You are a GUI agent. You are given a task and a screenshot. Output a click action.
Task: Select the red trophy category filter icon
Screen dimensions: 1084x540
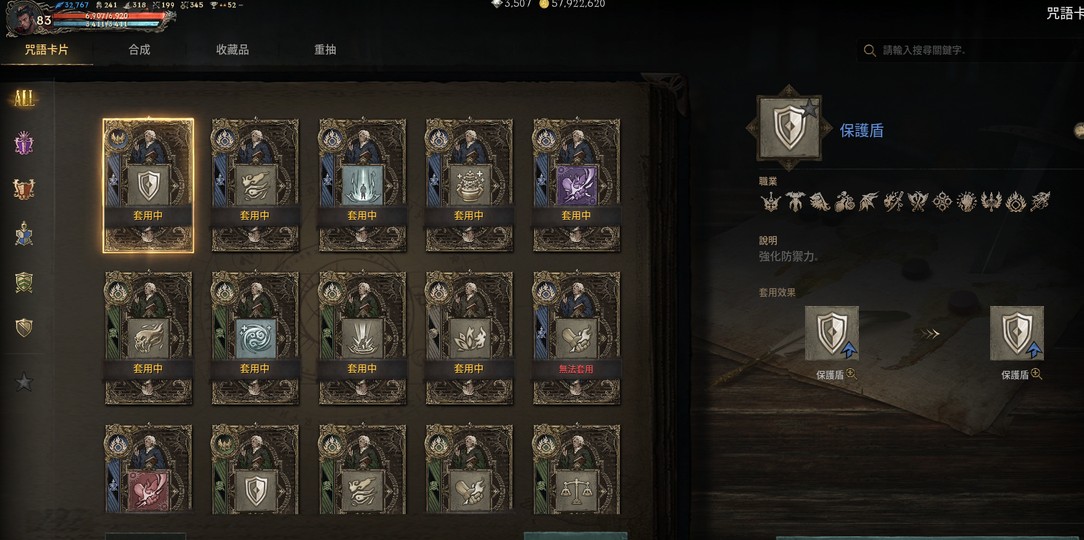[24, 189]
